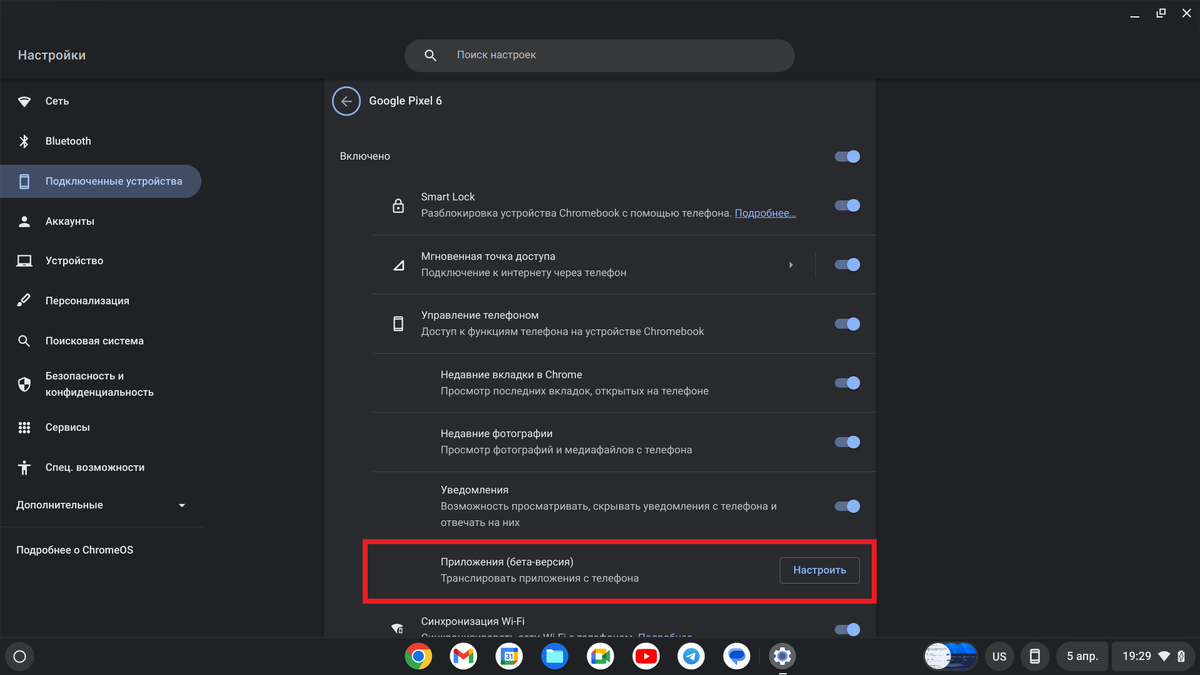Open Сервисы settings section
The height and width of the screenshot is (675, 1200).
point(100,427)
